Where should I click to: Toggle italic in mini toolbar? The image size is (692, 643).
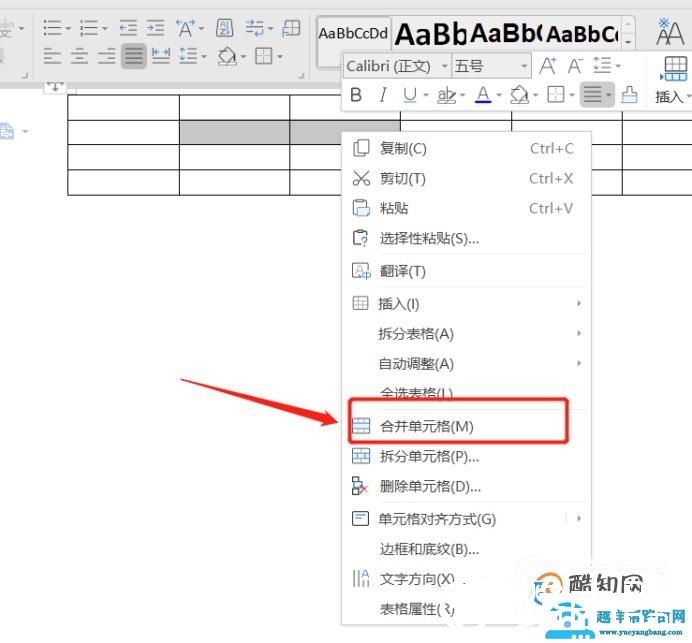(383, 94)
